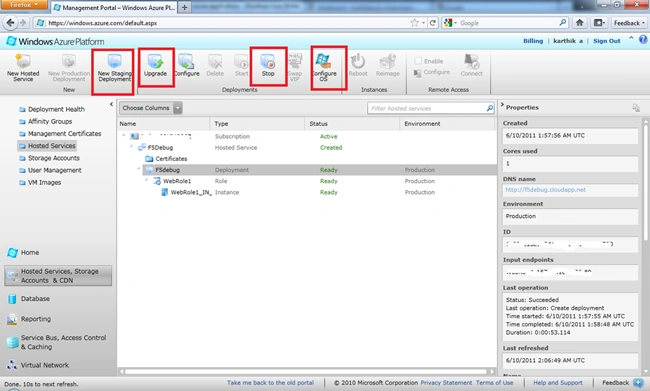Collapse the FSdebug deployment node
650x391 pixels.
point(138,169)
